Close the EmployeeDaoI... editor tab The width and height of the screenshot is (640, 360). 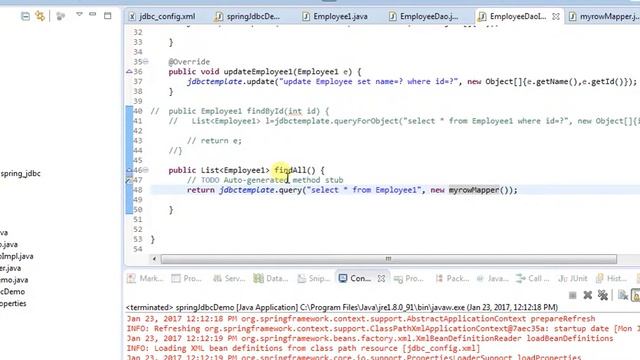556,17
